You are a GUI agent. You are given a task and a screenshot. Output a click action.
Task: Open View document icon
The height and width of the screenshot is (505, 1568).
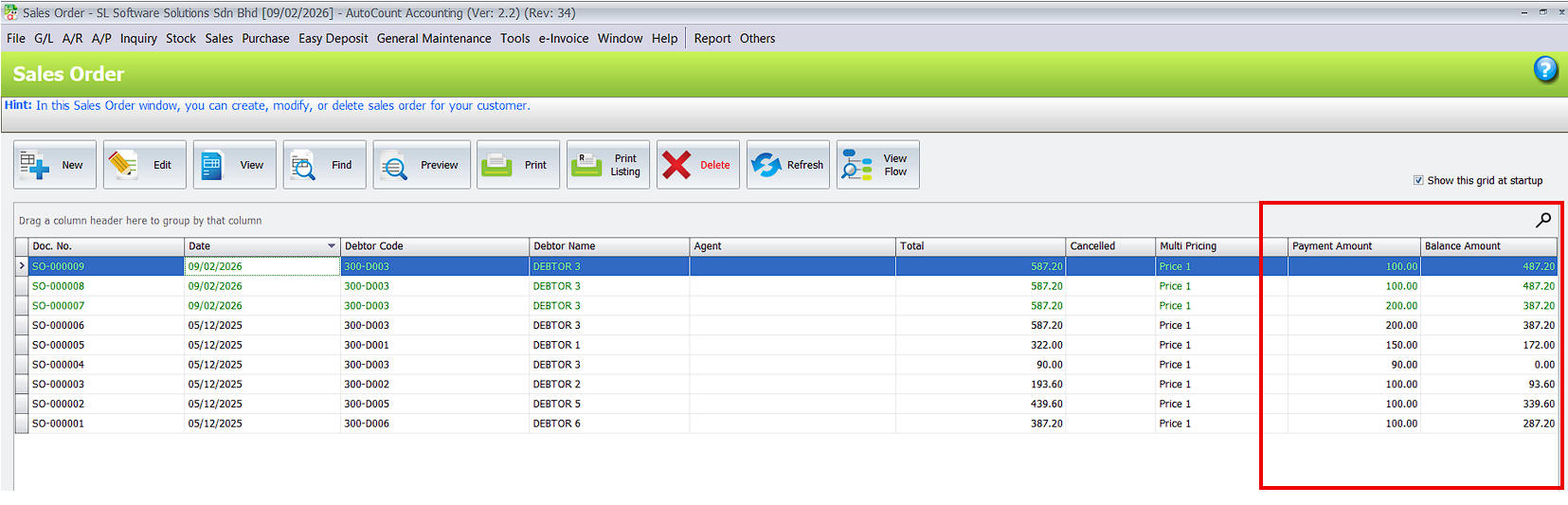coord(212,165)
